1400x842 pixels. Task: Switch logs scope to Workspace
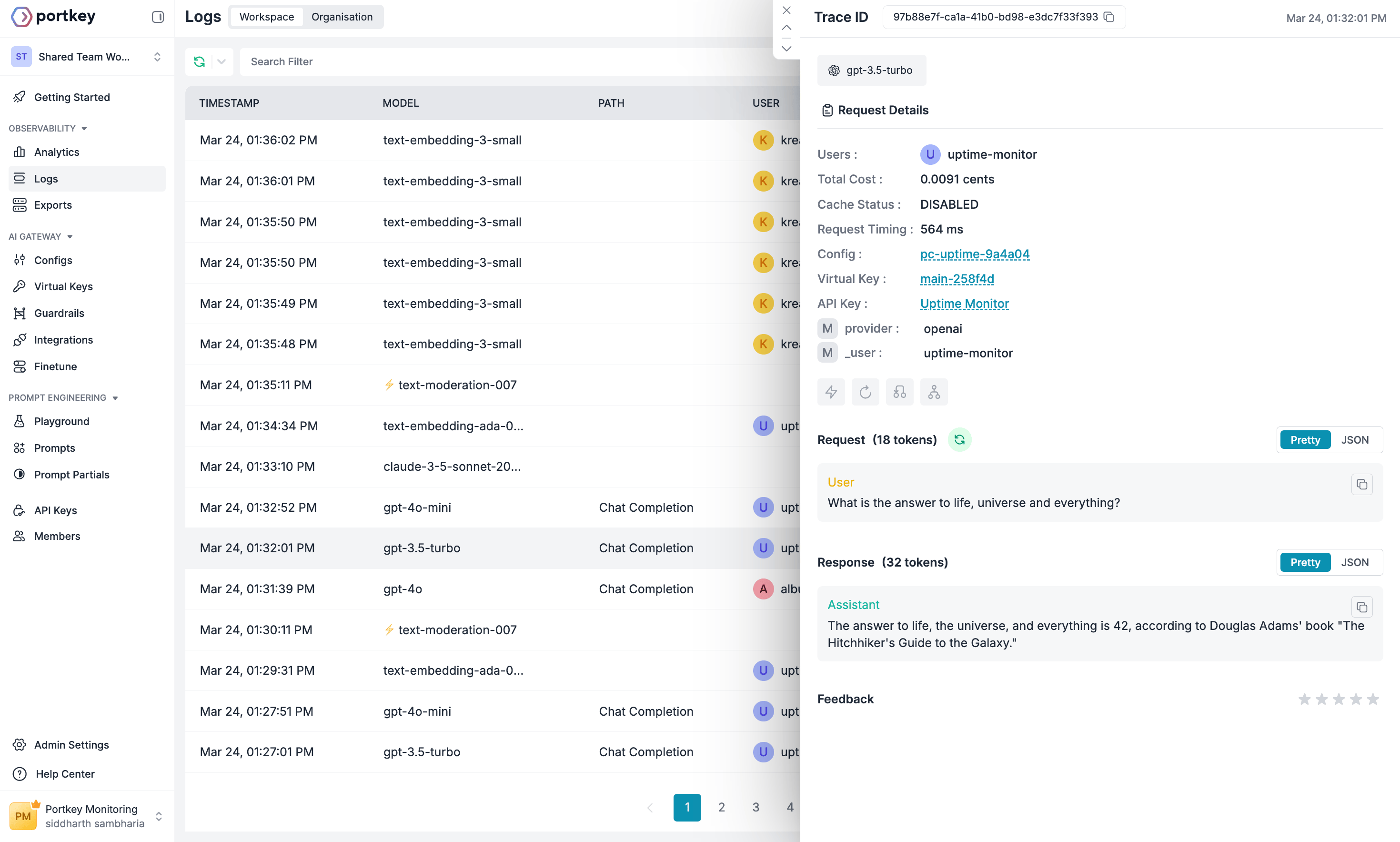tap(266, 17)
